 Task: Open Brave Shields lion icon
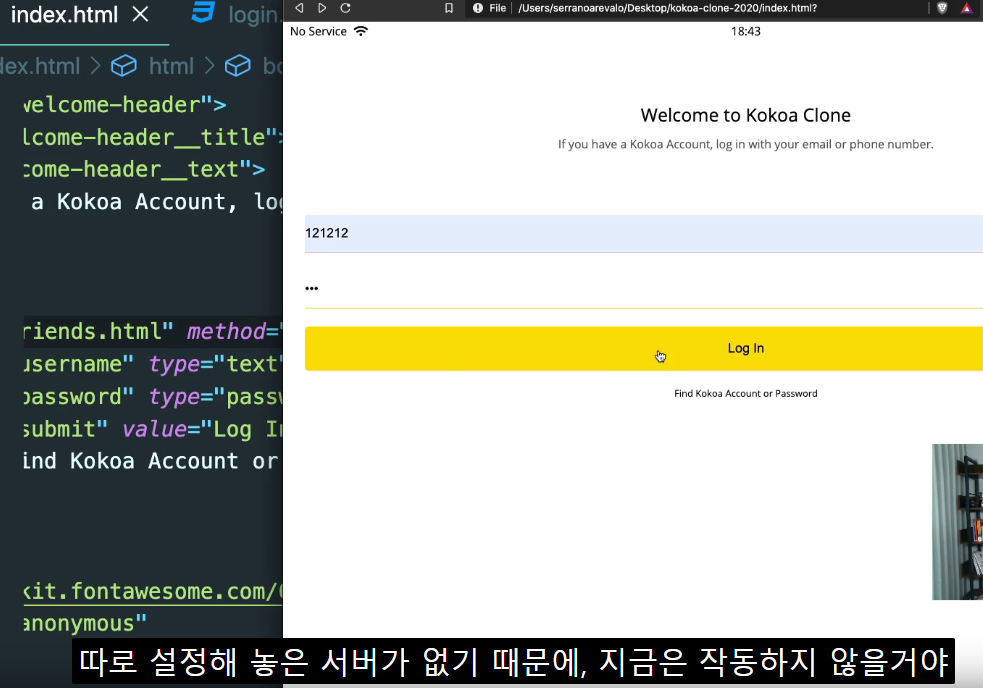(x=942, y=8)
